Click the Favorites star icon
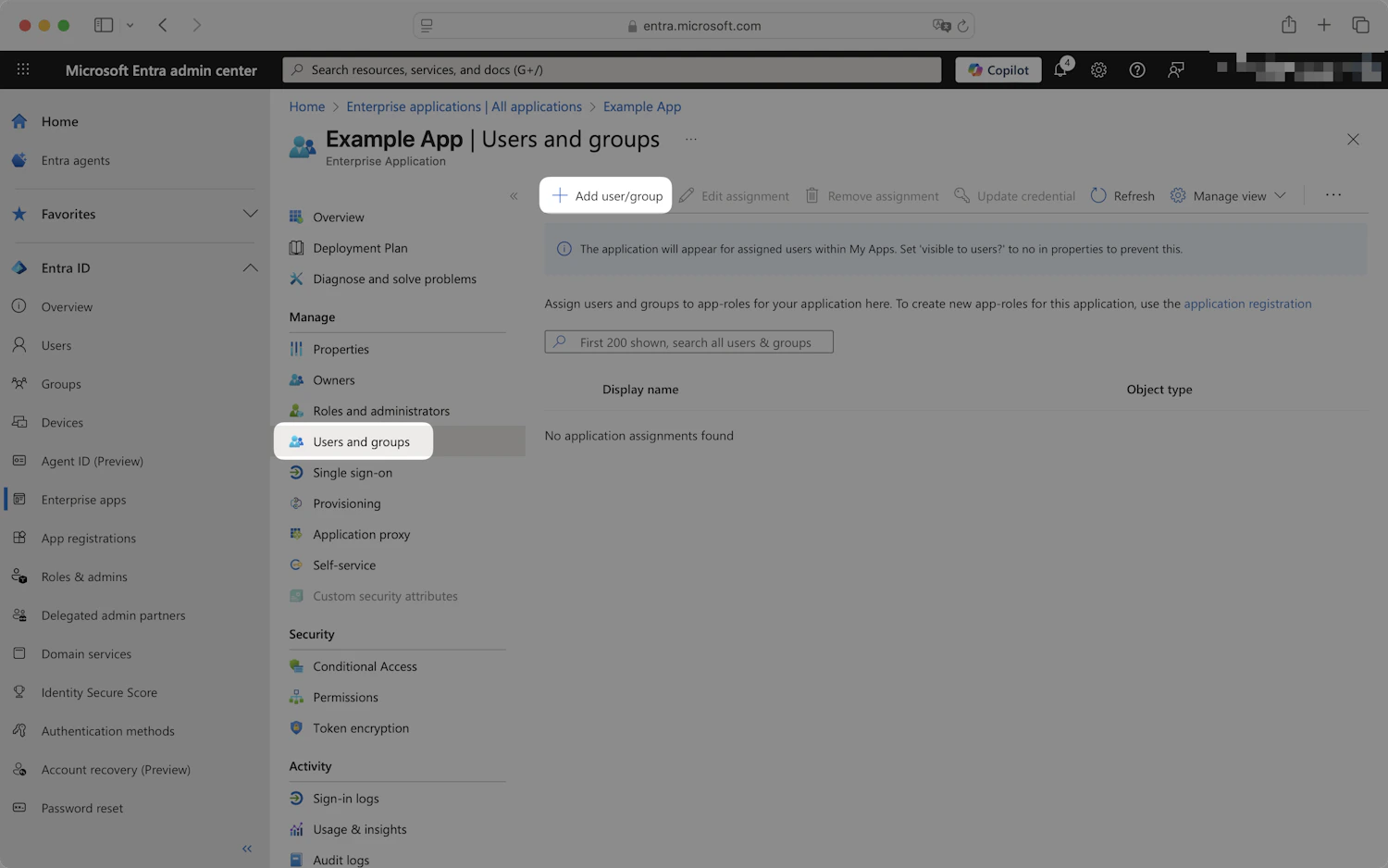1388x868 pixels. [19, 214]
